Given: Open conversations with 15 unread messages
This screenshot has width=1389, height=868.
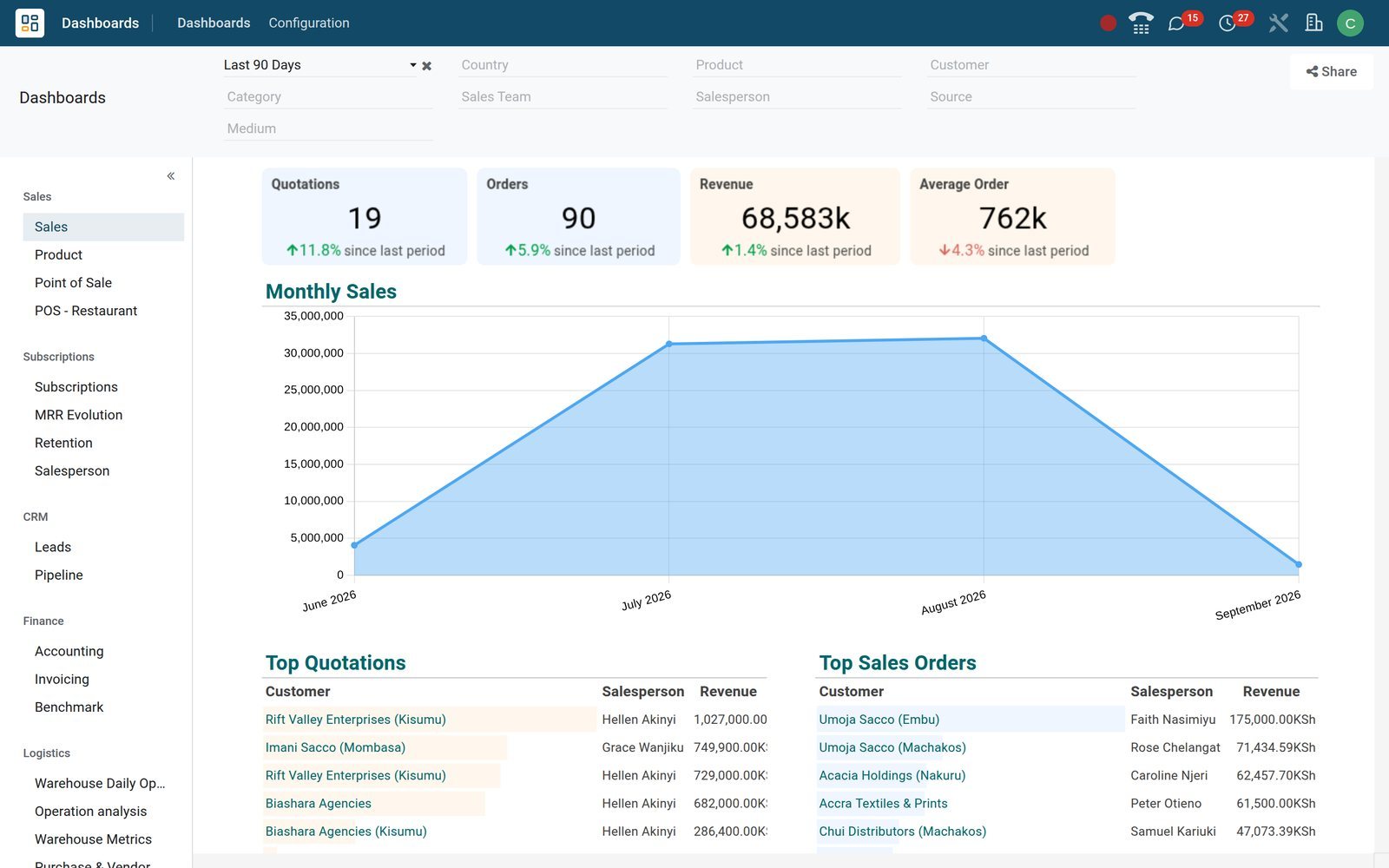Looking at the screenshot, I should click(x=1184, y=22).
